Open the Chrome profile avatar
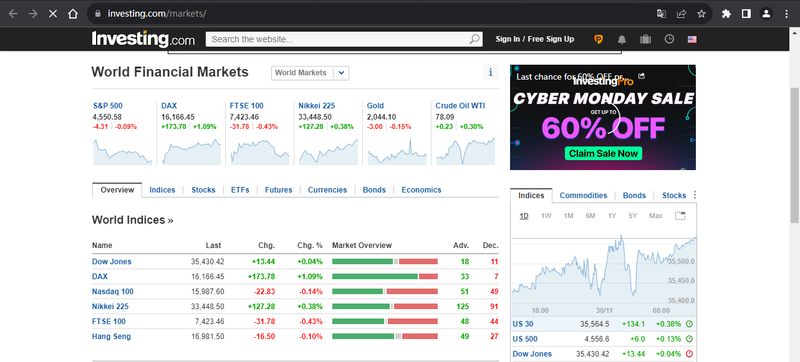 766,14
